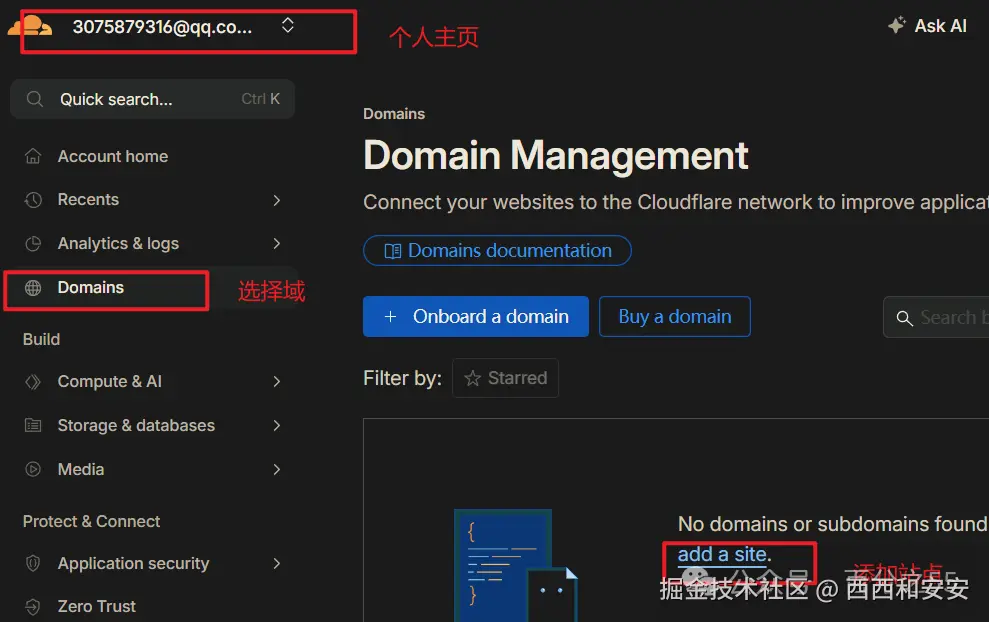Click the Analytics & logs chart icon
The width and height of the screenshot is (989, 622).
(x=33, y=244)
